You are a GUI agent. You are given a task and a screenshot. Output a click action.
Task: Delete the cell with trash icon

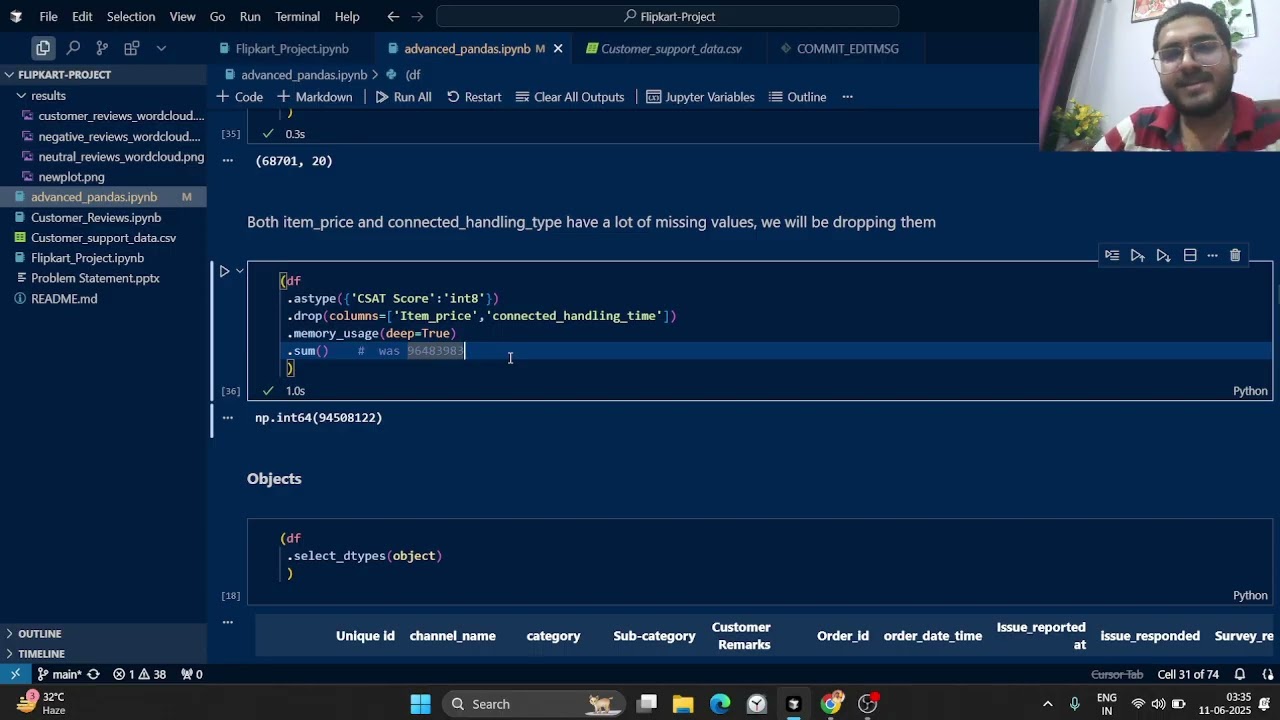pyautogui.click(x=1235, y=256)
